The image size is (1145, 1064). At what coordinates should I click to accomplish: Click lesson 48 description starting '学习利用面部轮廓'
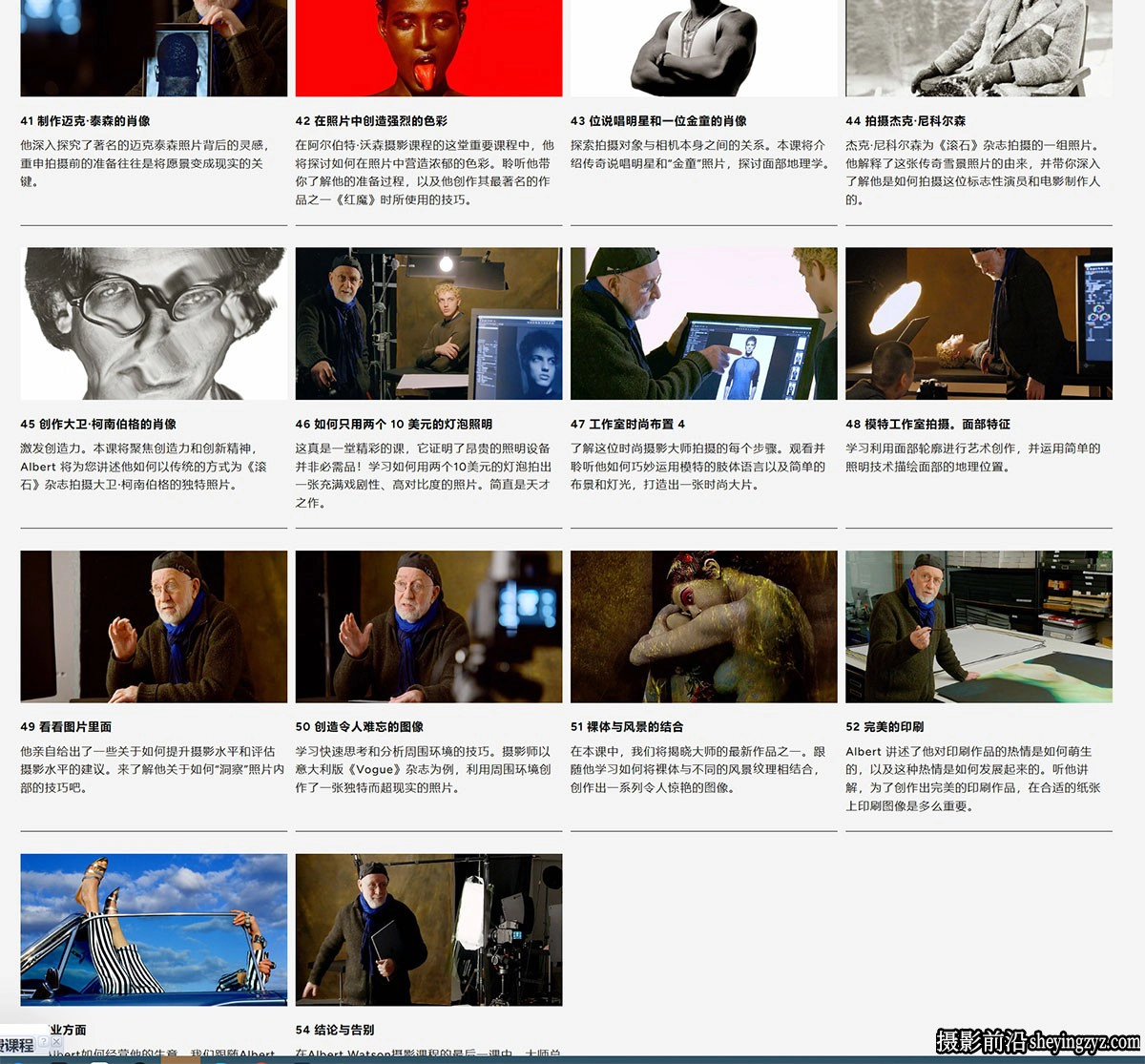click(x=973, y=457)
